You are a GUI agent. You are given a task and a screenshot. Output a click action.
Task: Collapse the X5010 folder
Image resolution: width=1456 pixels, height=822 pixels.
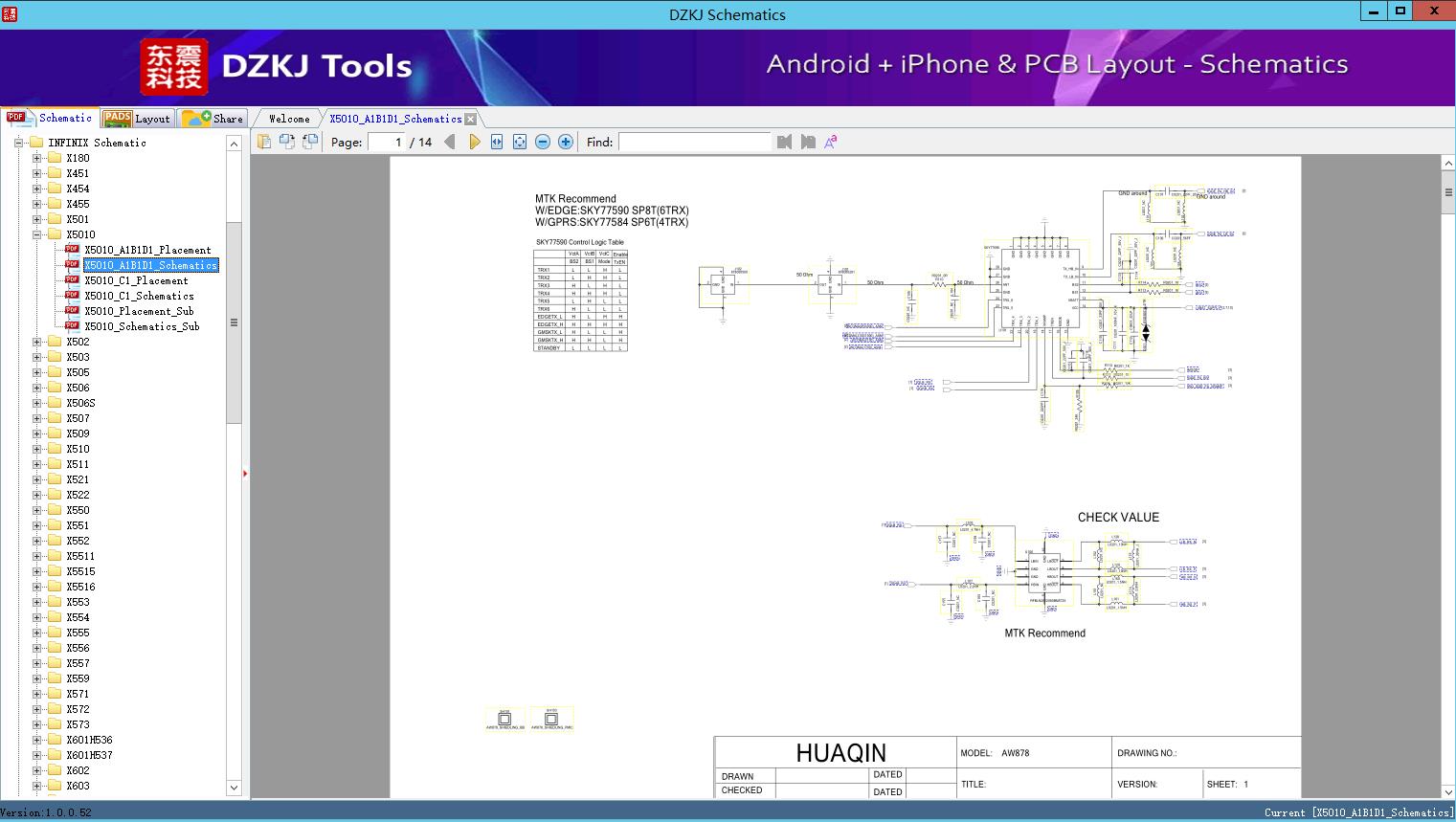pyautogui.click(x=37, y=234)
